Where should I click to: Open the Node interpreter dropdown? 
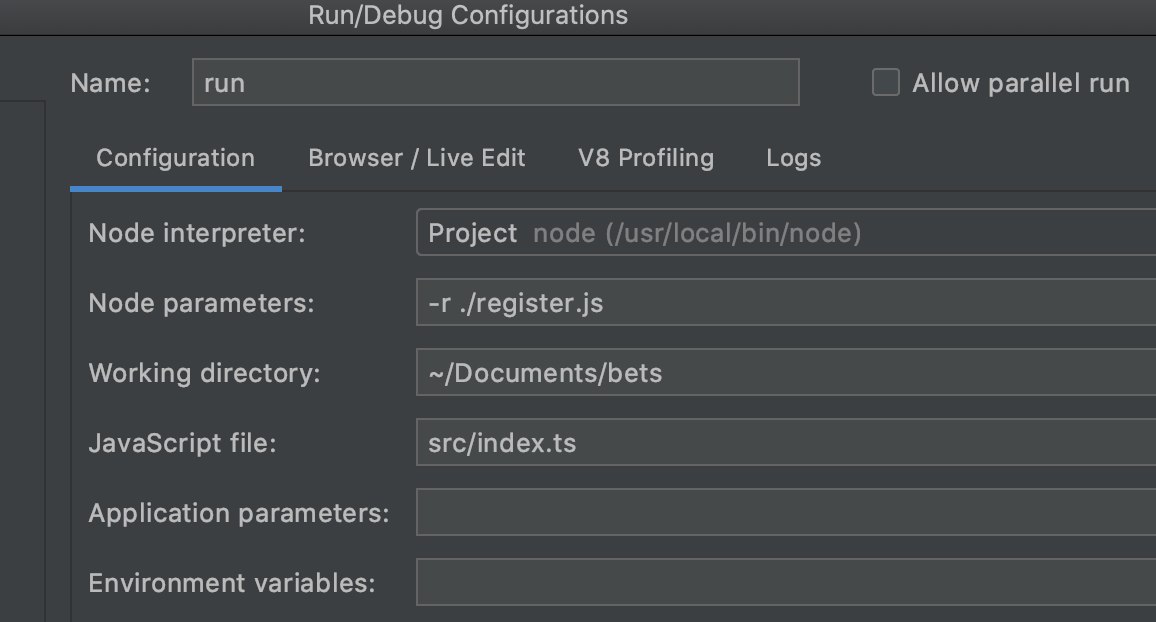[785, 234]
